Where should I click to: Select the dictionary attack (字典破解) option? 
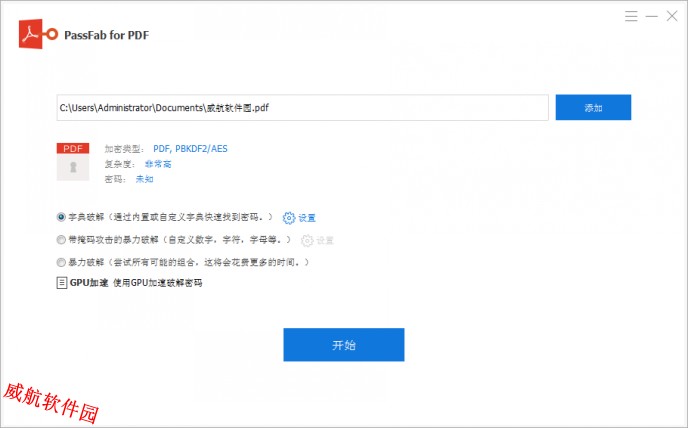point(62,217)
